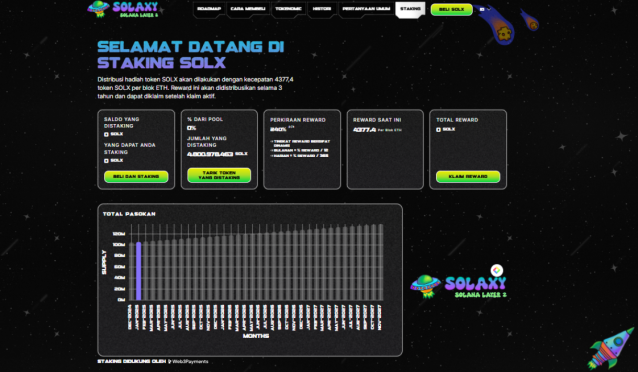Click the Web3Payments logo icon in footer
Viewport: 638px width, 372px height.
(x=170, y=361)
